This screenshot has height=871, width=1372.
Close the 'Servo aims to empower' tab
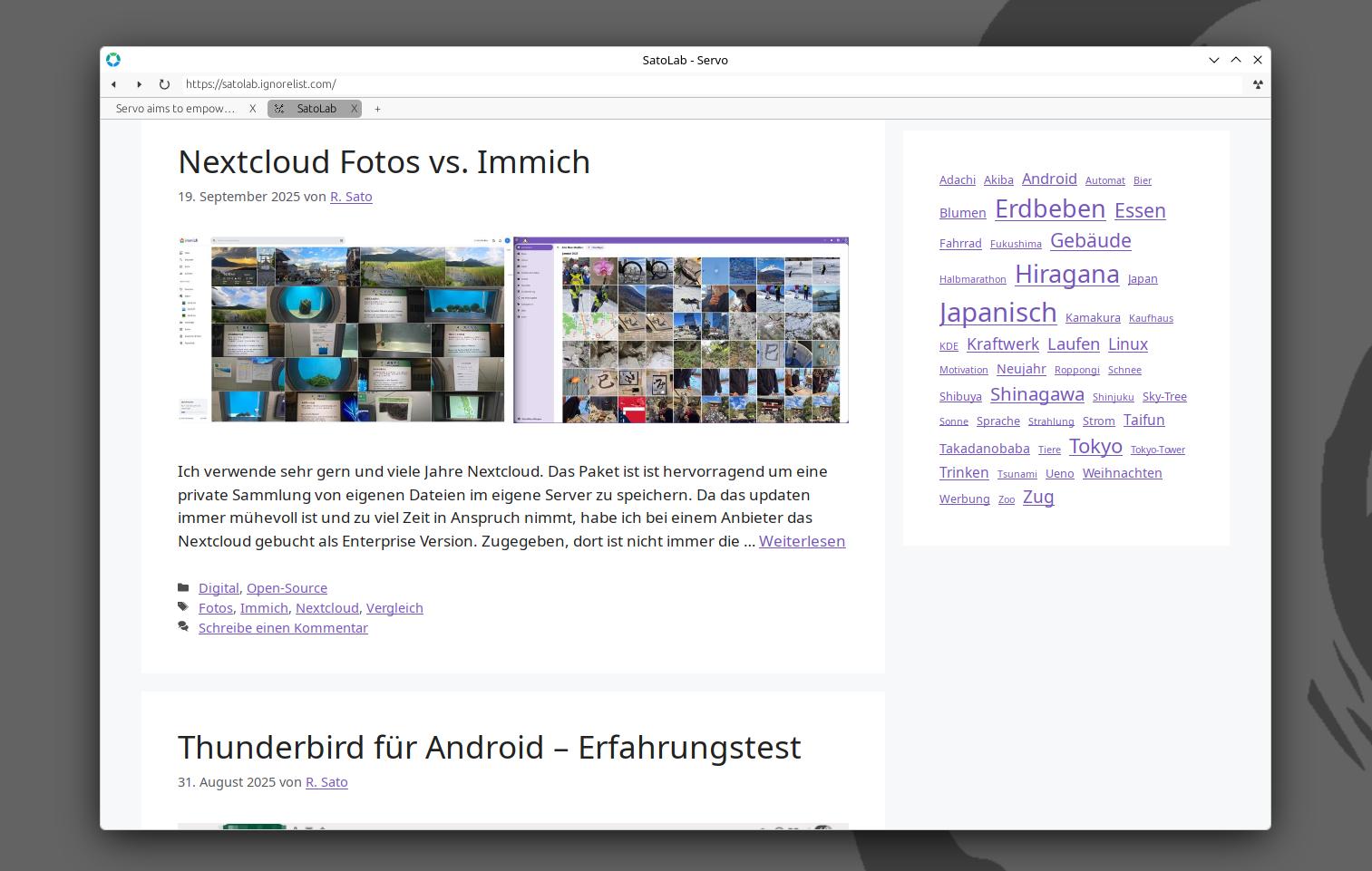tap(252, 109)
